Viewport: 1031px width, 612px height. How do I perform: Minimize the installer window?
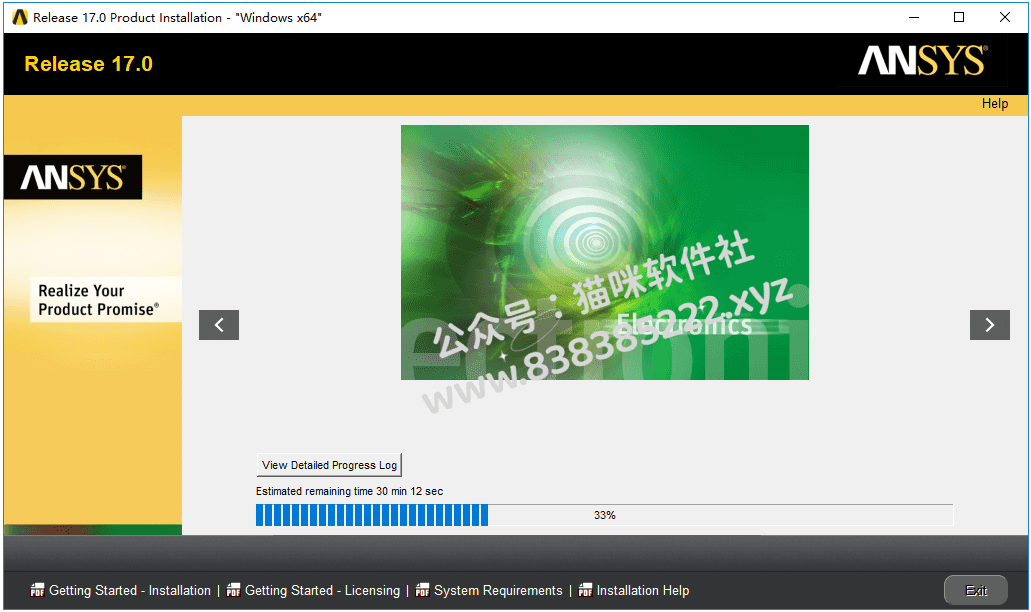pos(914,17)
